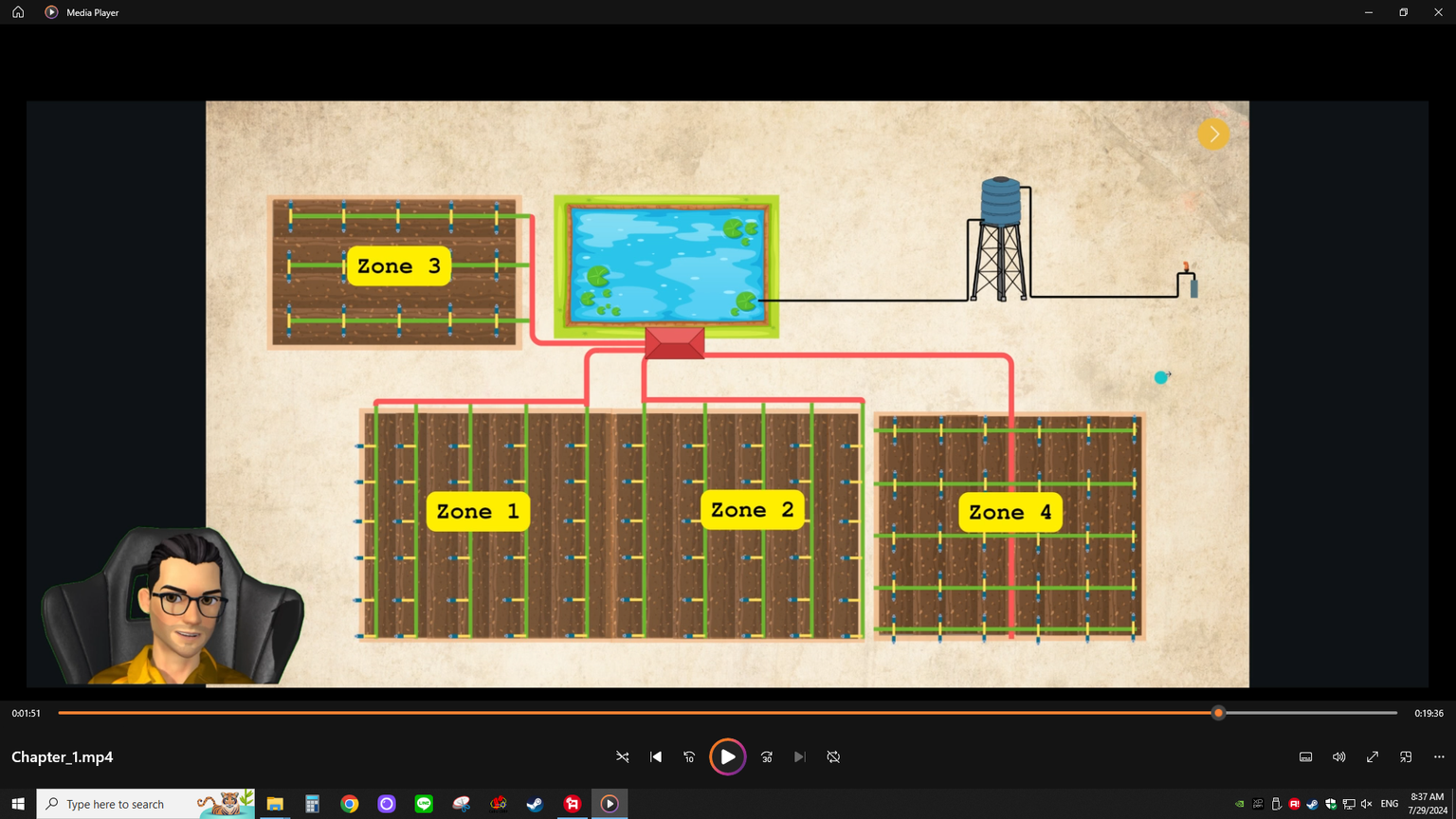This screenshot has width=1456, height=819.
Task: Open File Explorer from taskbar
Action: click(x=275, y=804)
